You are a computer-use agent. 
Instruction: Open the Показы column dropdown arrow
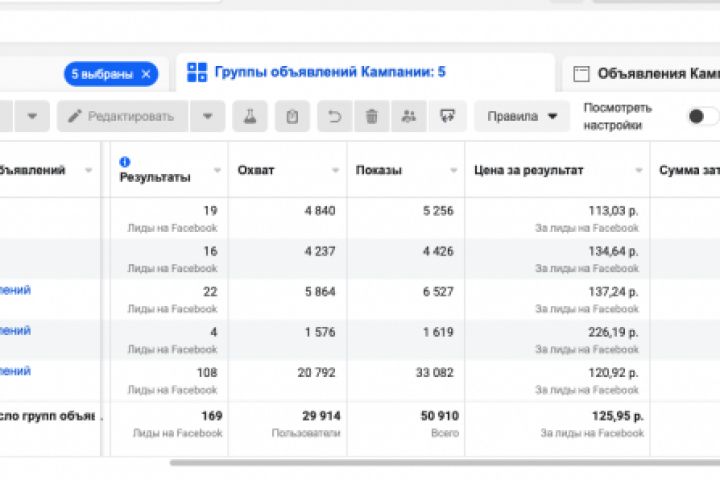[x=453, y=171]
